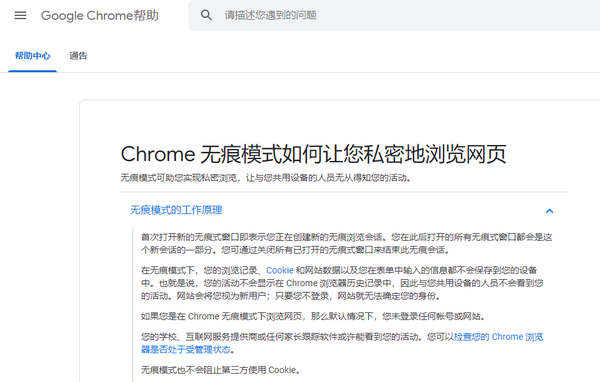Click the paragraph line starting 在无痕模式下
The width and height of the screenshot is (600, 382).
click(339, 270)
